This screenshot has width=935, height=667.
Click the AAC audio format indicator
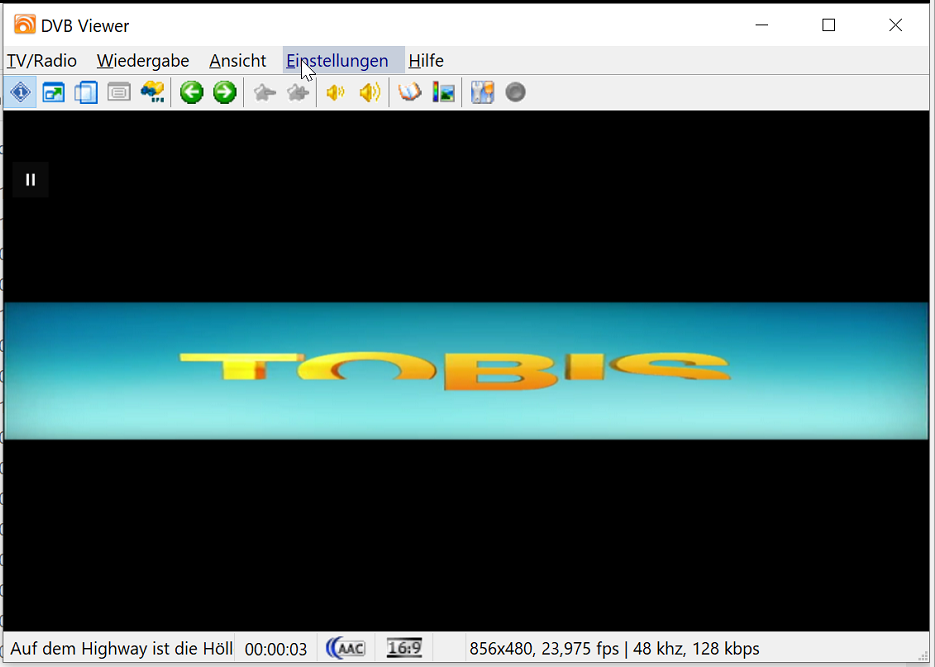(346, 649)
